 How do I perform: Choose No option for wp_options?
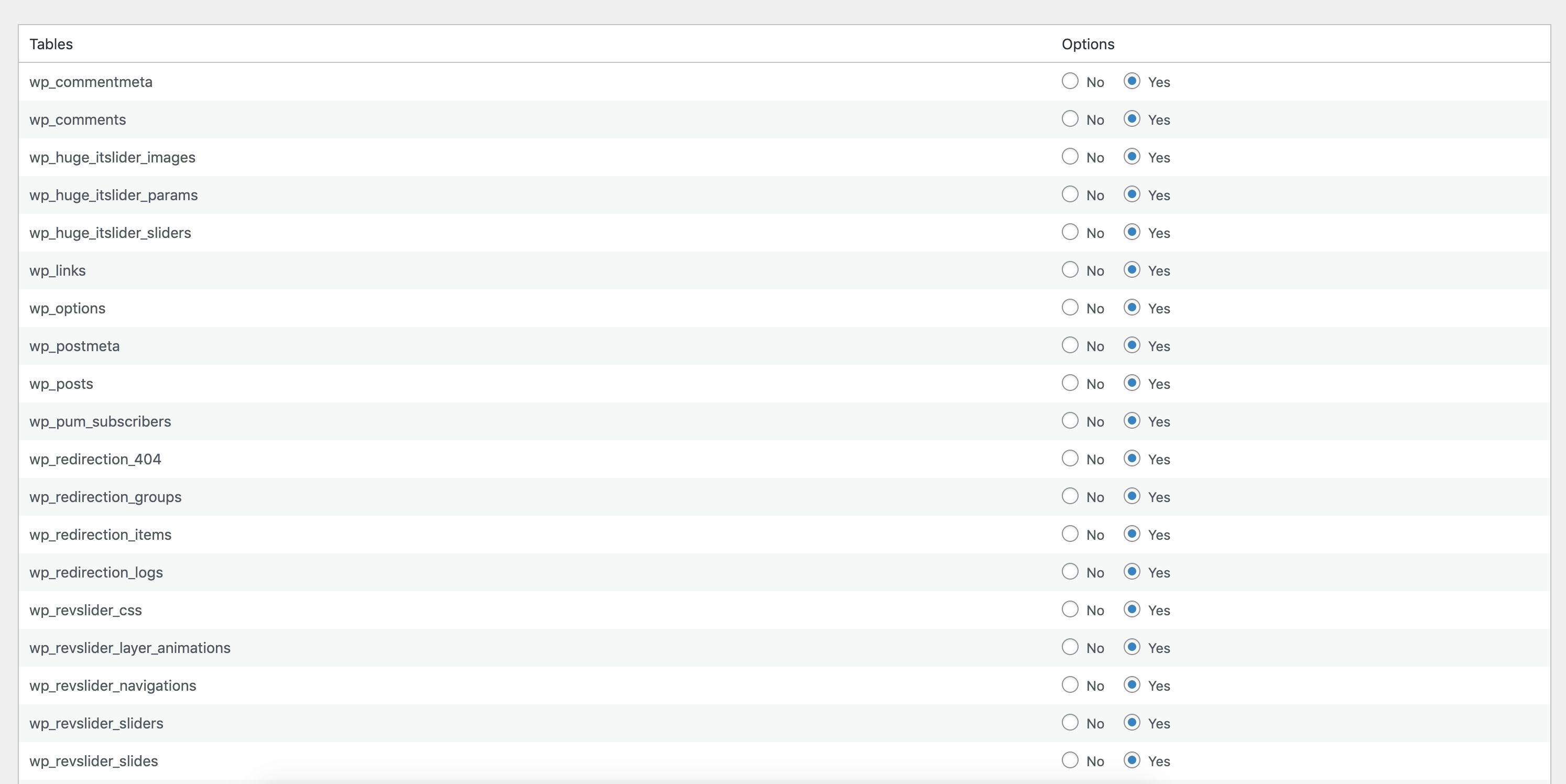click(x=1070, y=307)
